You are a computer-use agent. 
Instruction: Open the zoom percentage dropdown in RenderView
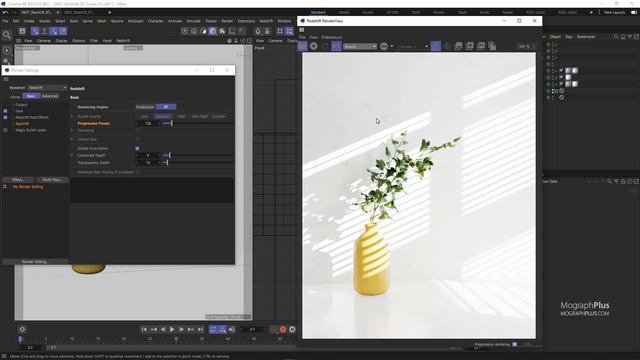coord(527,47)
